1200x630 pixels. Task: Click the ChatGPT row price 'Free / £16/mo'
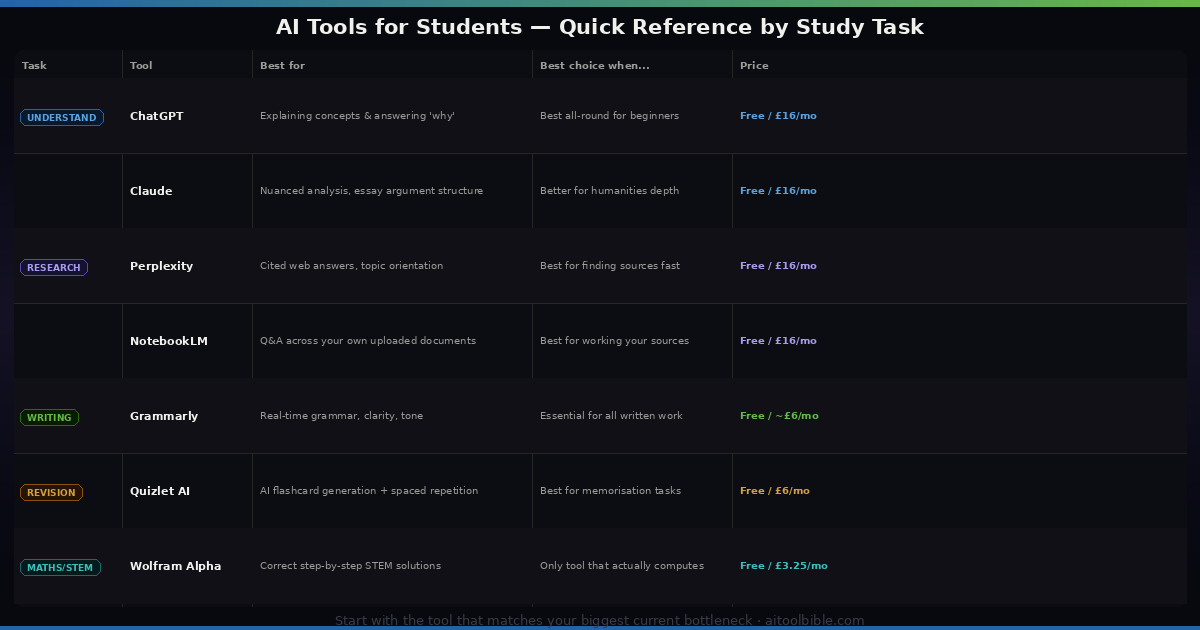pos(778,116)
